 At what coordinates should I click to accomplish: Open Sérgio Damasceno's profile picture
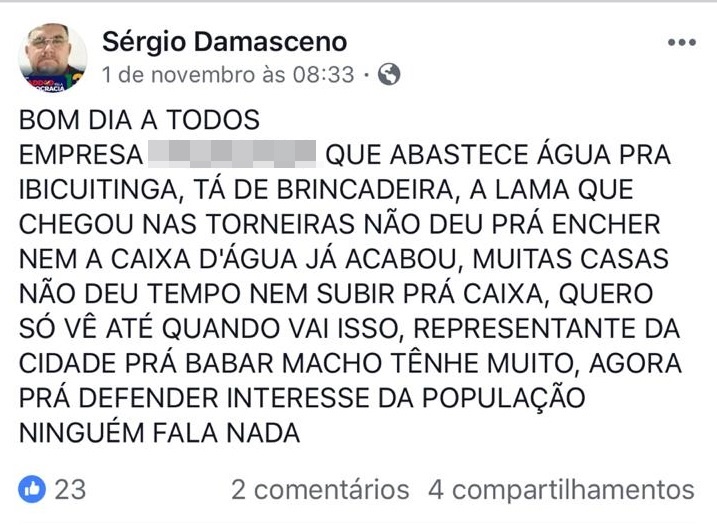coord(52,56)
